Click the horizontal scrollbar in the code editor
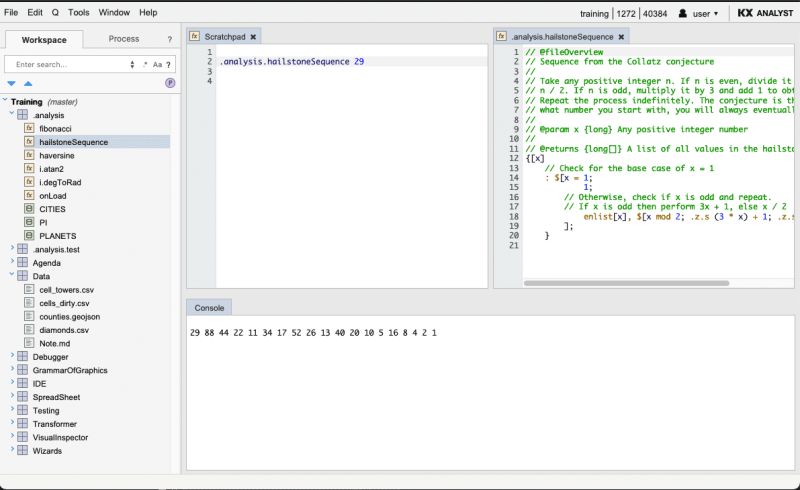This screenshot has height=490, width=800. tap(626, 283)
